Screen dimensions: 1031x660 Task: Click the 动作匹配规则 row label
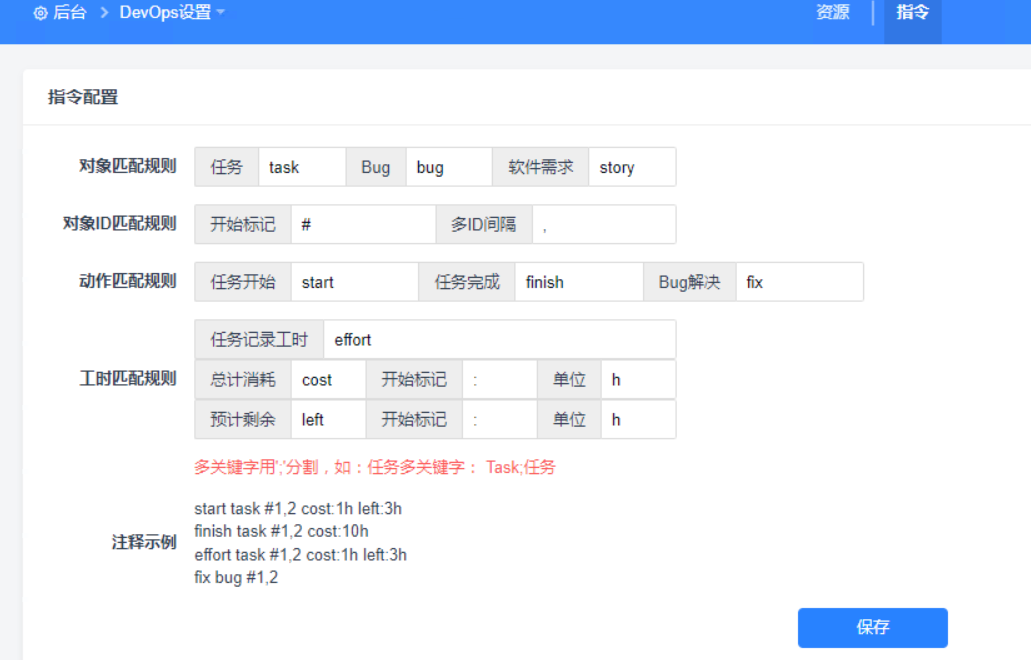pos(128,281)
